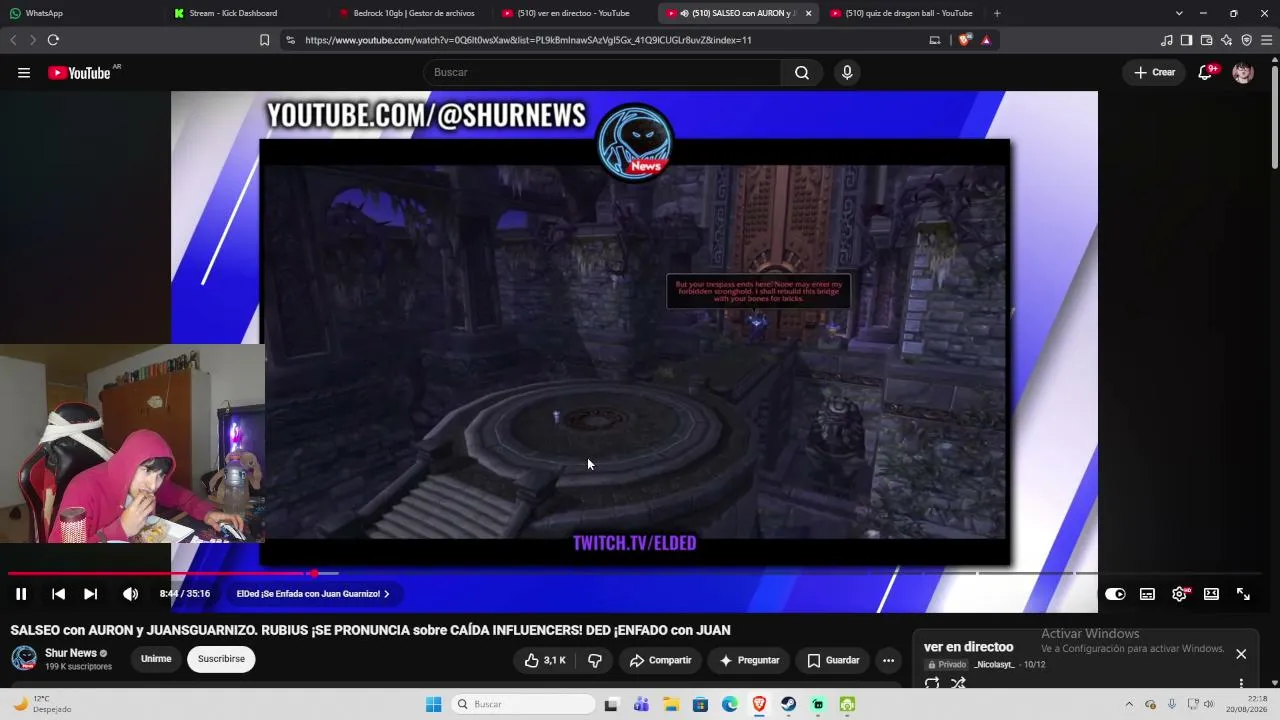Screen dimensions: 1280x720
Task: Open the Shur News channel link
Action: click(x=70, y=653)
